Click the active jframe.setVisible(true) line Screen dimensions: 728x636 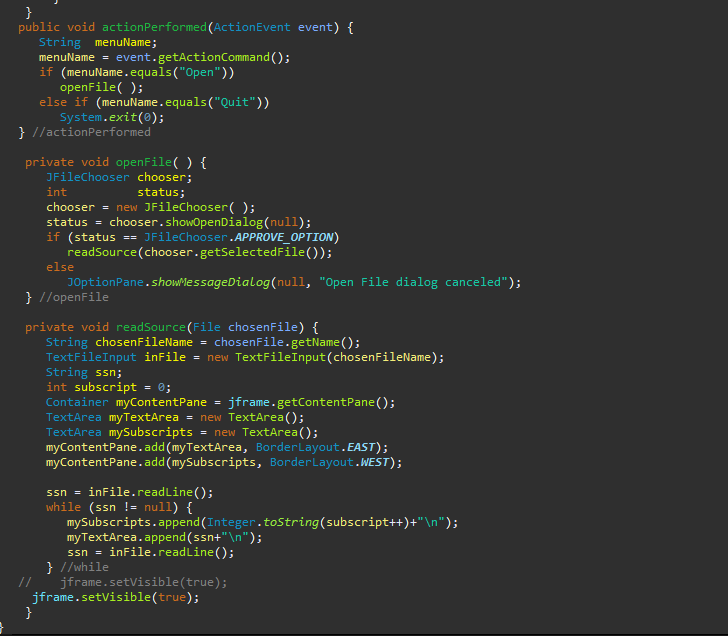click(x=116, y=597)
